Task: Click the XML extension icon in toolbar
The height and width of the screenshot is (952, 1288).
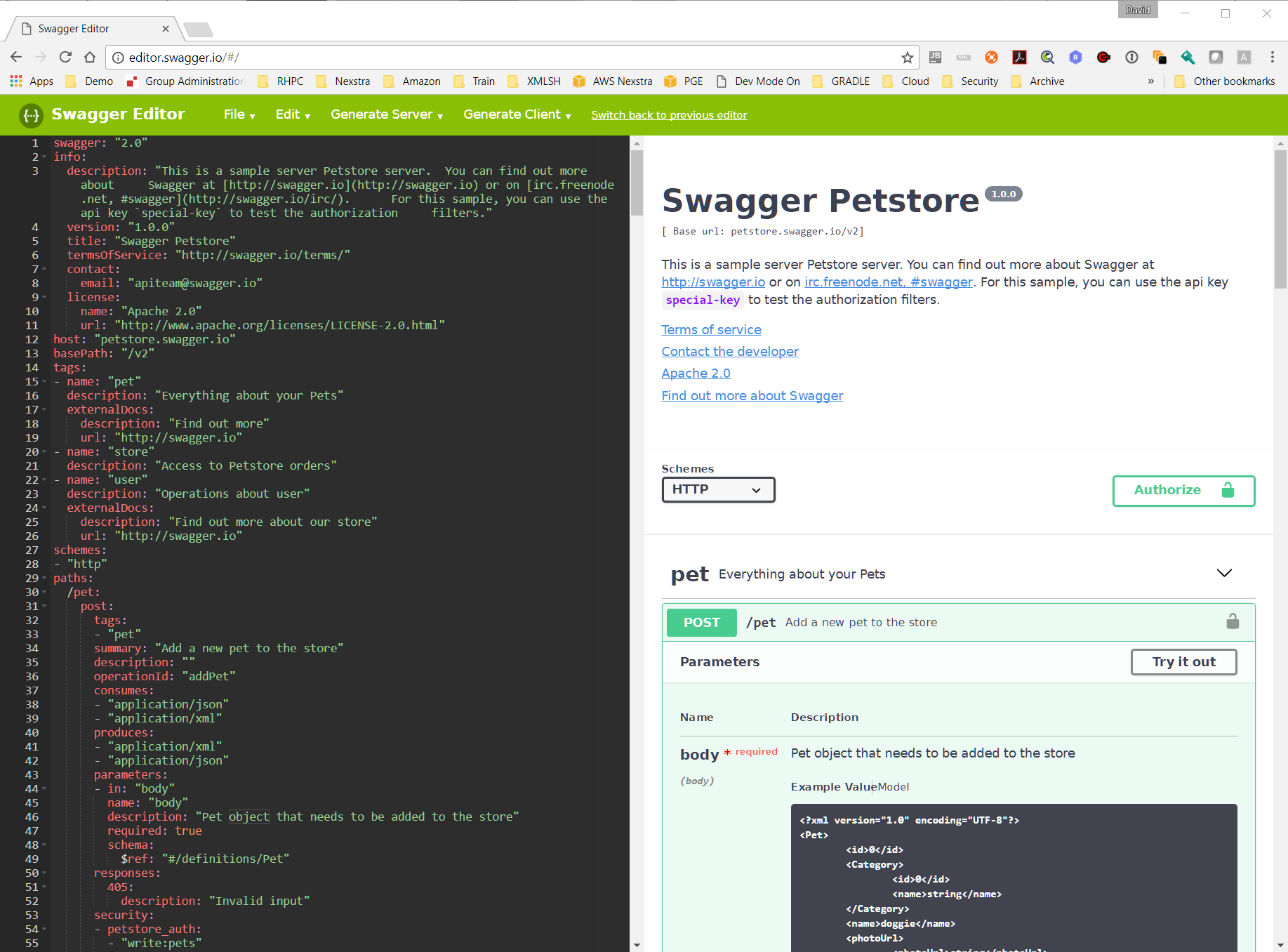Action: pyautogui.click(x=963, y=57)
